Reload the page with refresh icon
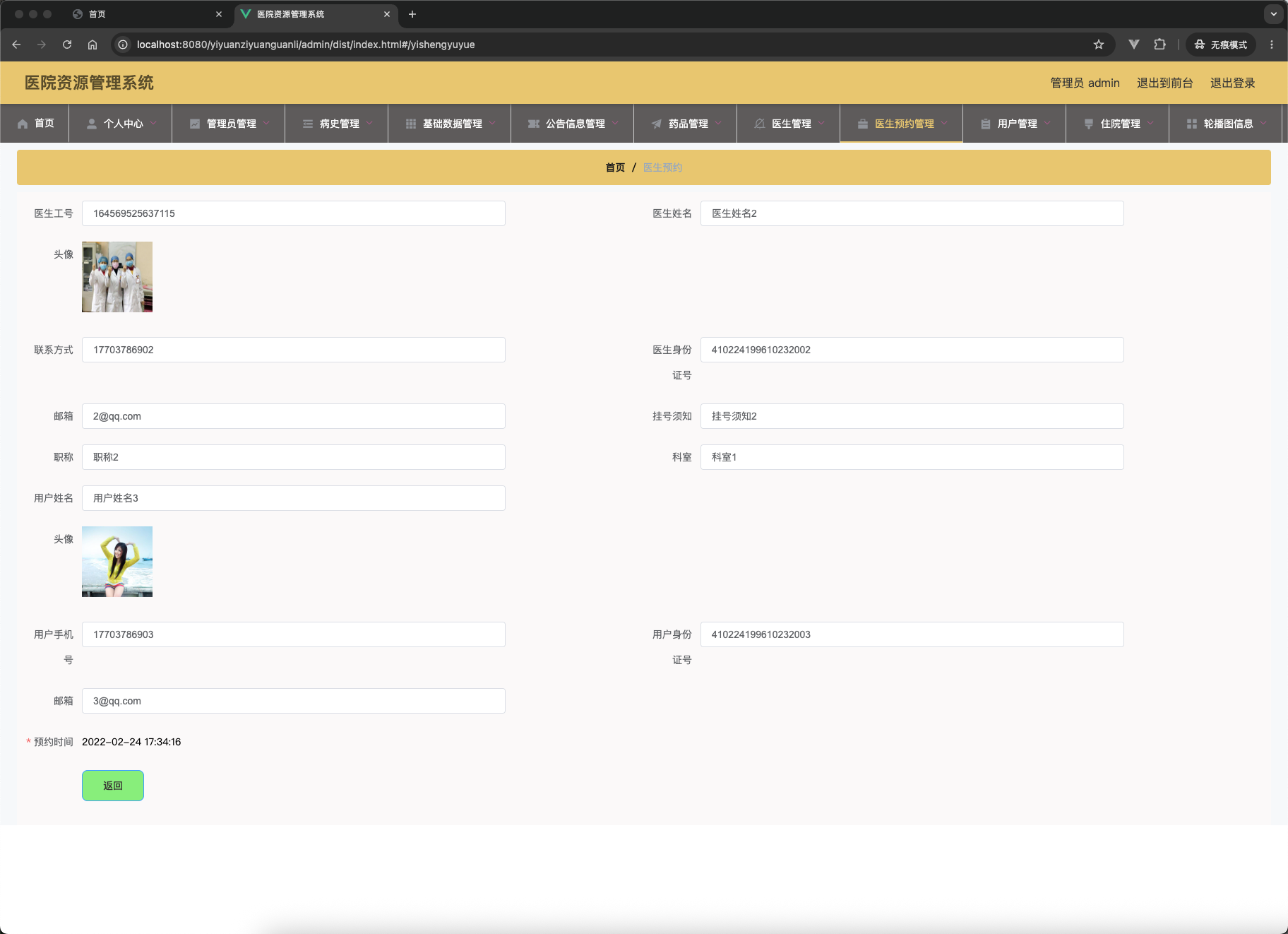 tap(67, 45)
